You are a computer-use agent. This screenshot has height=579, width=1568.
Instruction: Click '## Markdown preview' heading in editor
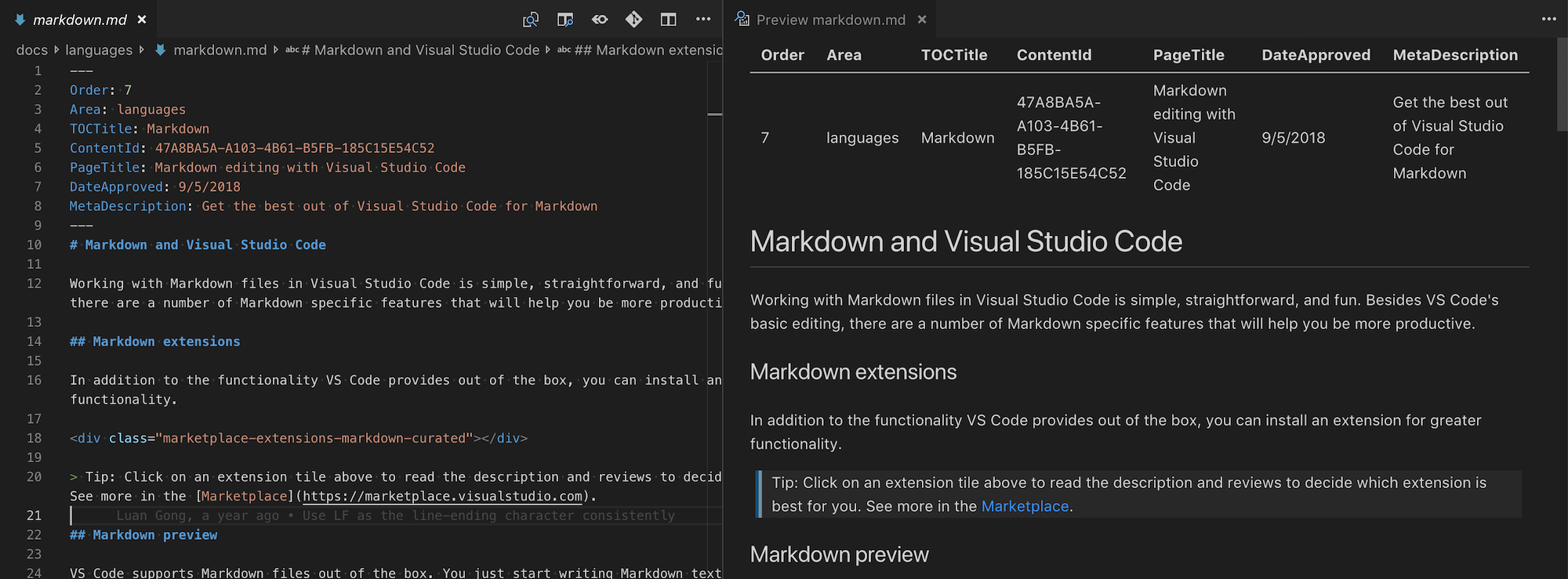(x=143, y=535)
